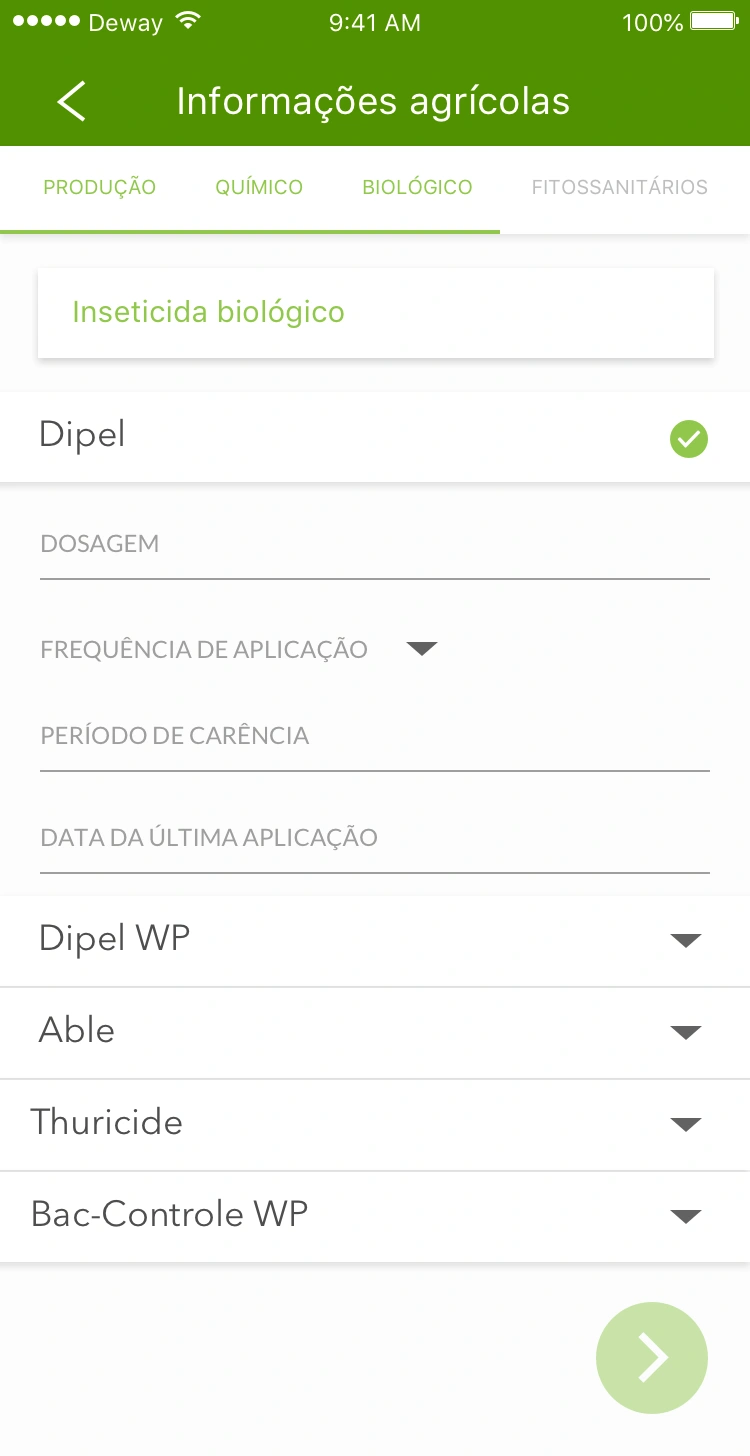Toggle the Dipel green checkmark
The width and height of the screenshot is (750, 1456).
[x=688, y=439]
